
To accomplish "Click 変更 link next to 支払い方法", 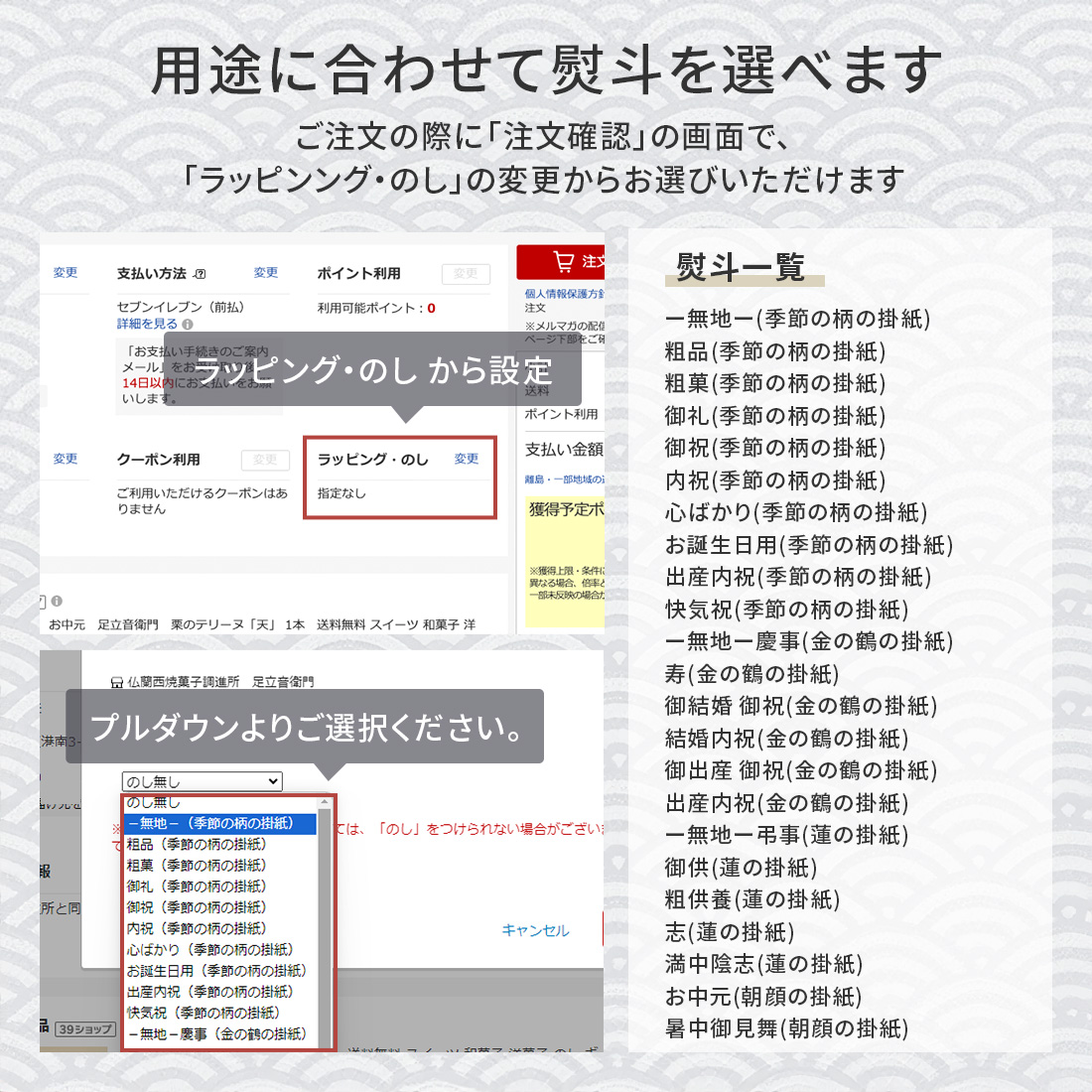I will [265, 273].
